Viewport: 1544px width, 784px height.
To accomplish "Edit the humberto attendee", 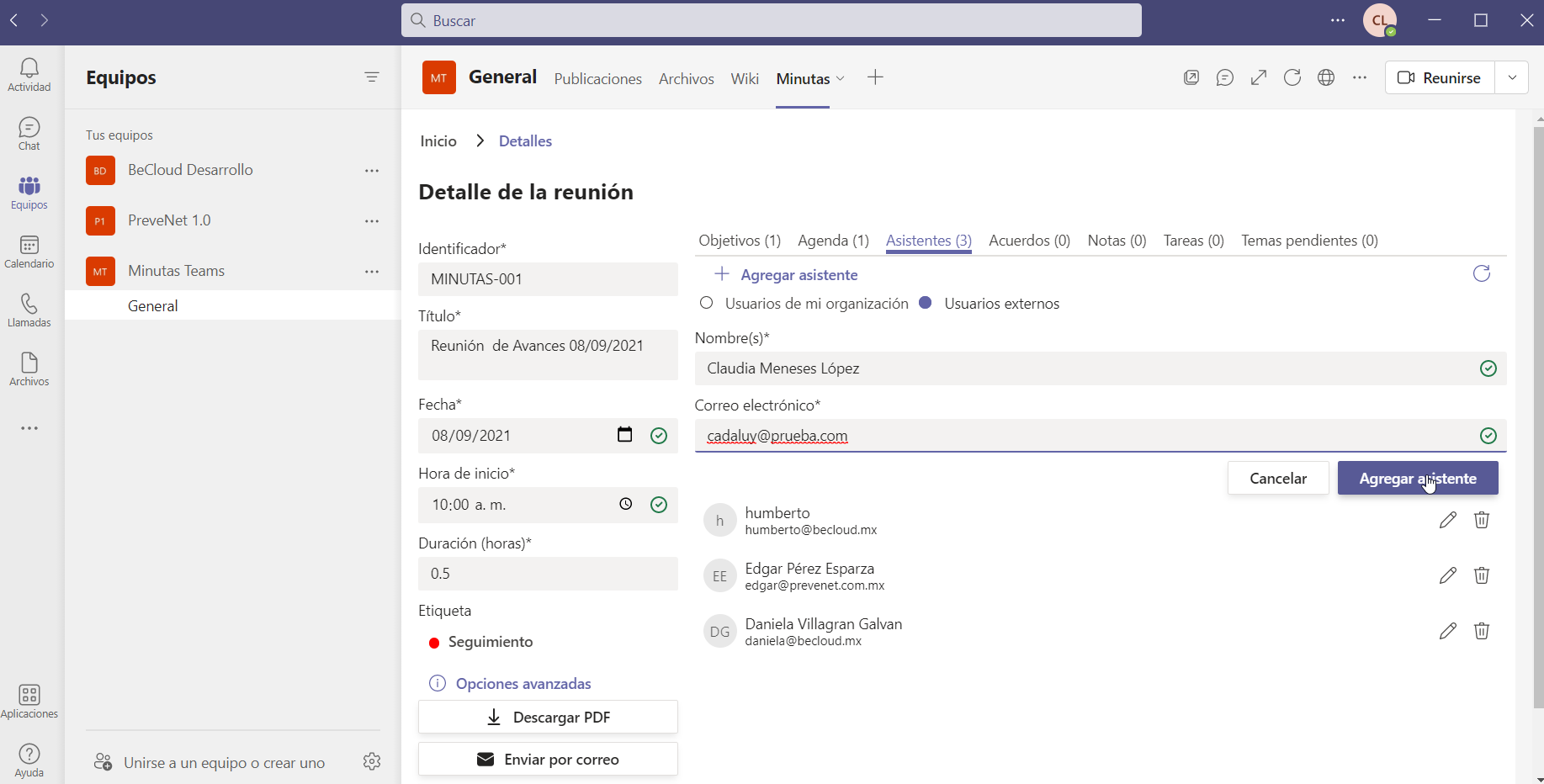I will coord(1447,520).
